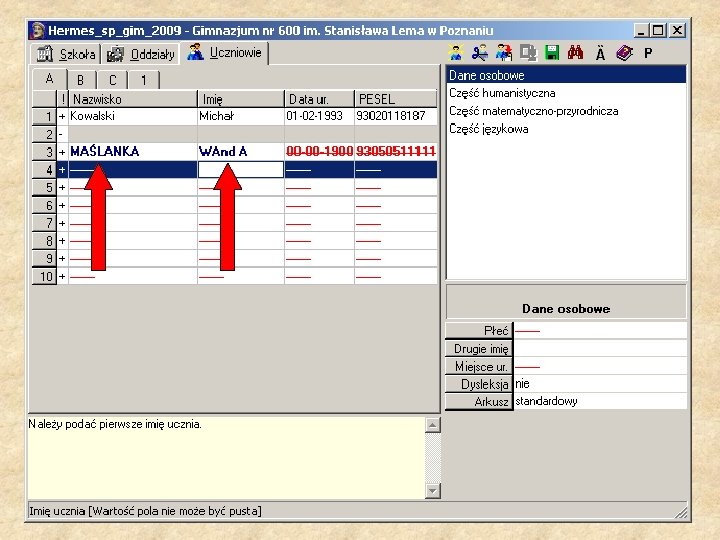720x540 pixels.
Task: Click the Ä special characters icon
Action: click(x=600, y=53)
